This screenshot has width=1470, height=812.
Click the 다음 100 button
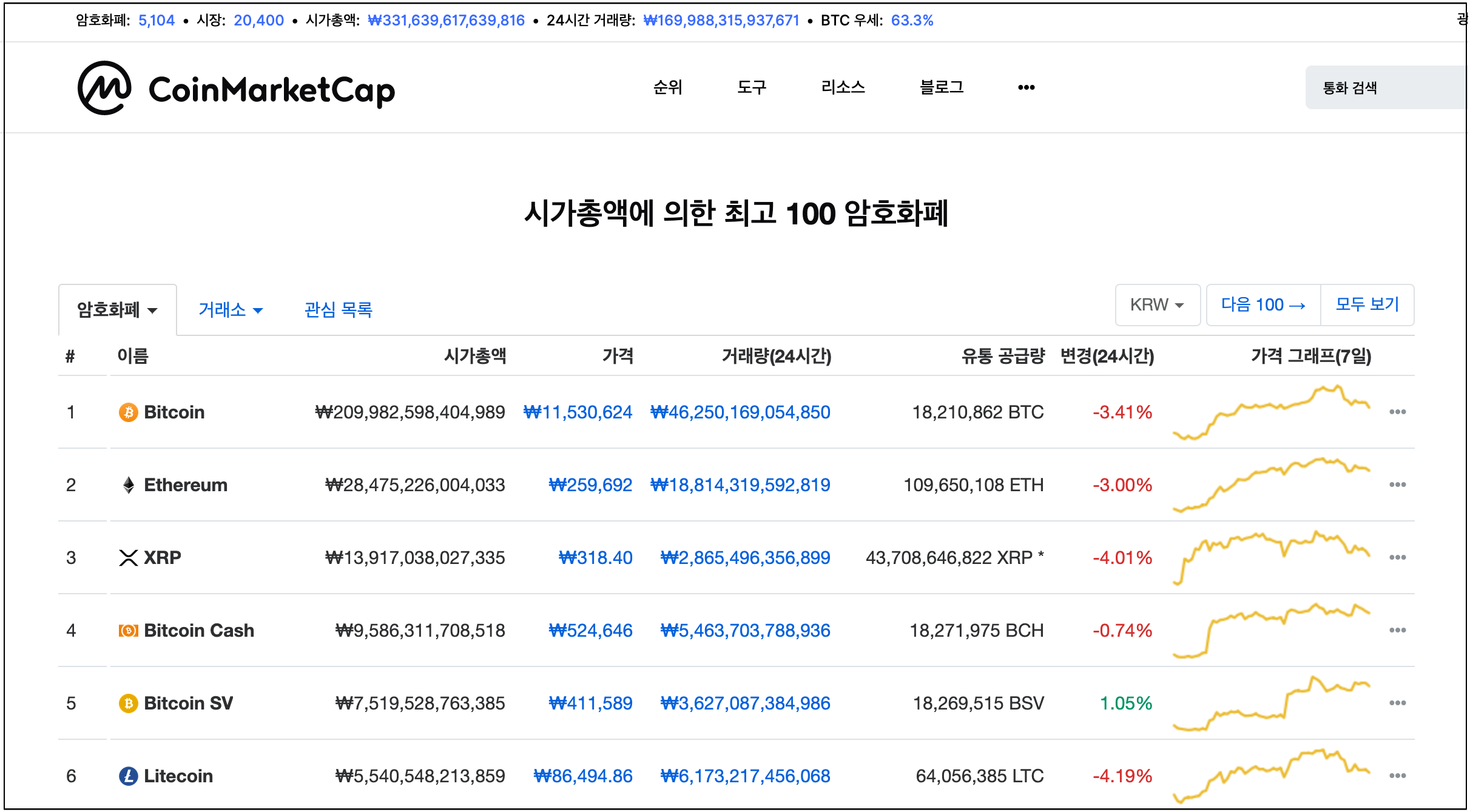[1263, 305]
